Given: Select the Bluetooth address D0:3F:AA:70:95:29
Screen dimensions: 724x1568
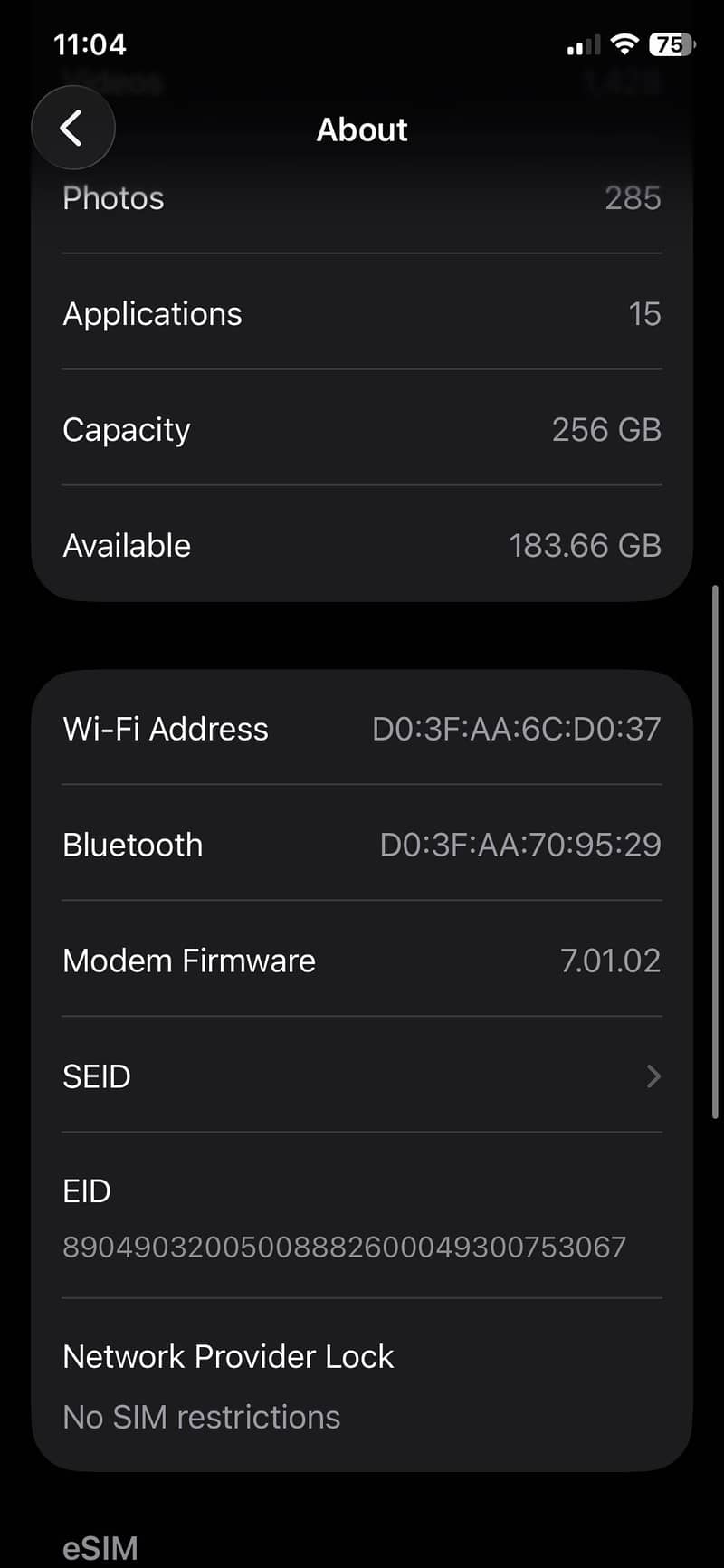Looking at the screenshot, I should (x=520, y=845).
